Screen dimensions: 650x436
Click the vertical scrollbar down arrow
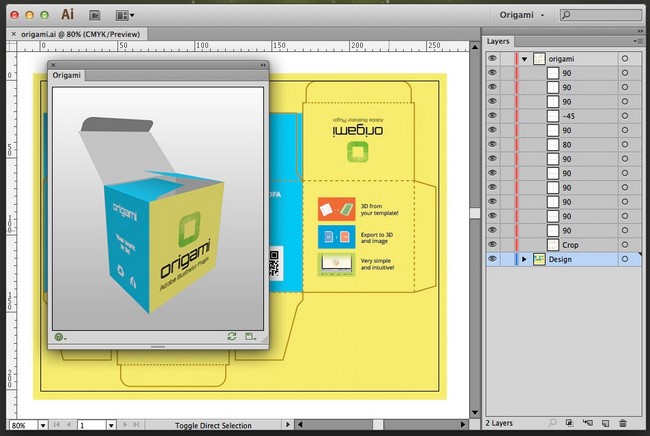pyautogui.click(x=475, y=412)
